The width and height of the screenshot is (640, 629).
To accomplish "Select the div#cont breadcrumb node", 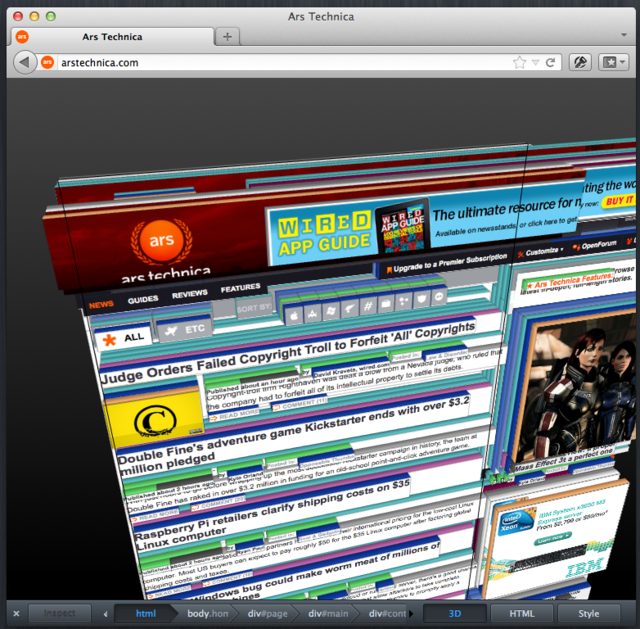I will 387,613.
